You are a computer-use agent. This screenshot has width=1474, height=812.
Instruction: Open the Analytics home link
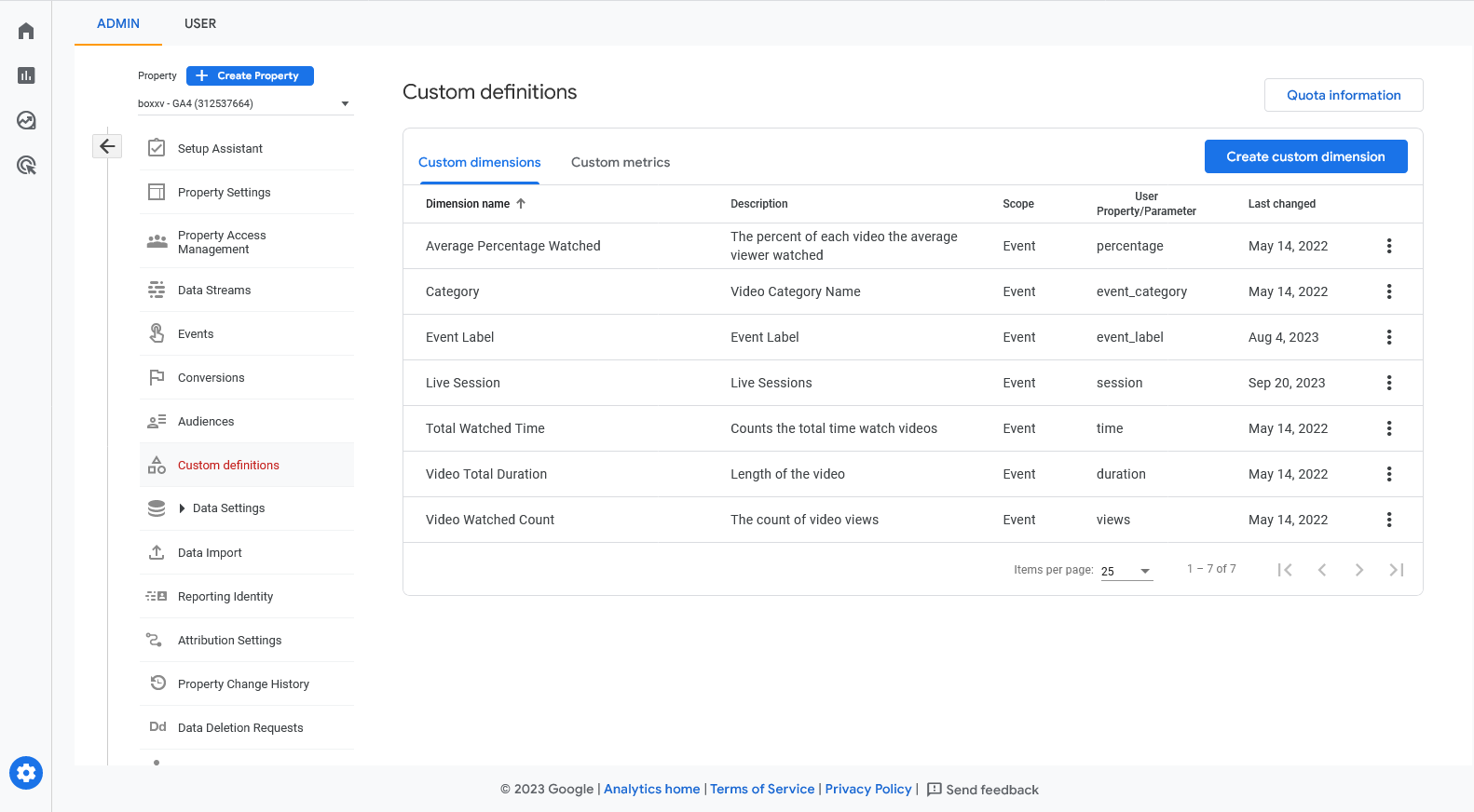(652, 789)
